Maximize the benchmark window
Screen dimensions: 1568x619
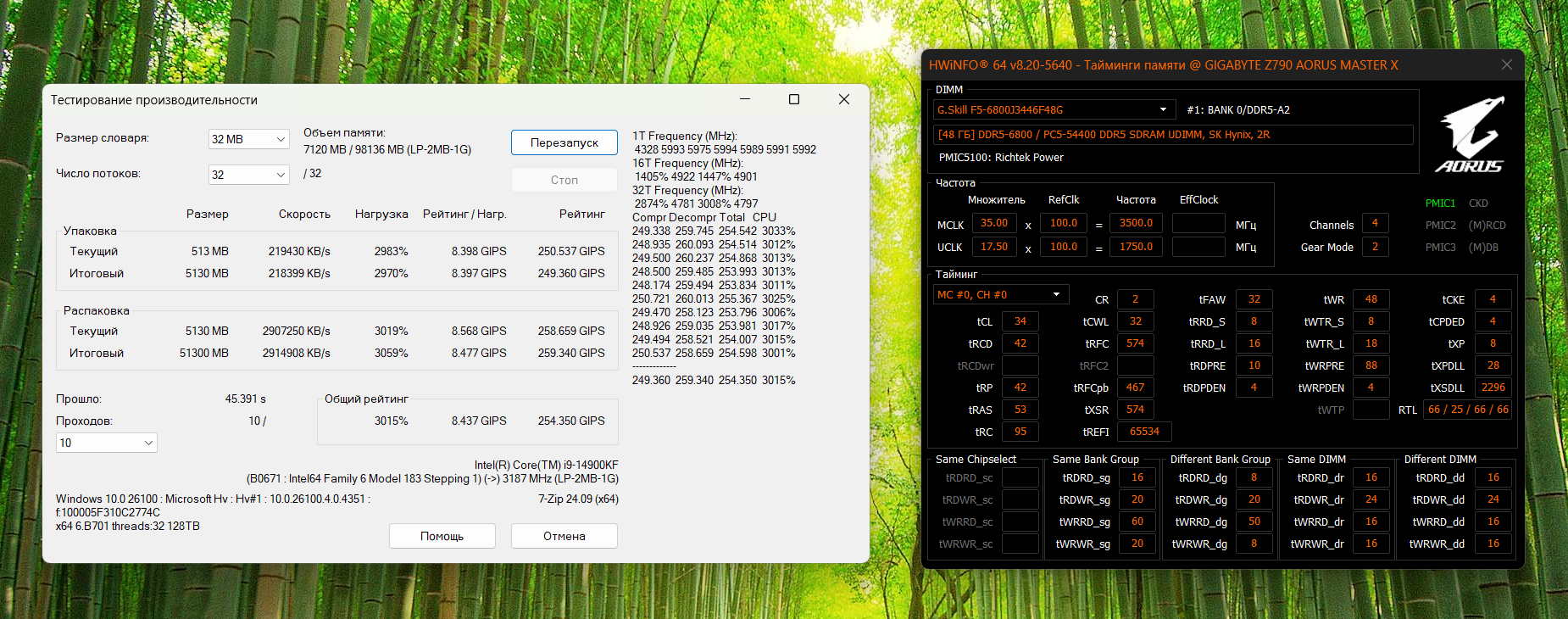pyautogui.click(x=794, y=99)
